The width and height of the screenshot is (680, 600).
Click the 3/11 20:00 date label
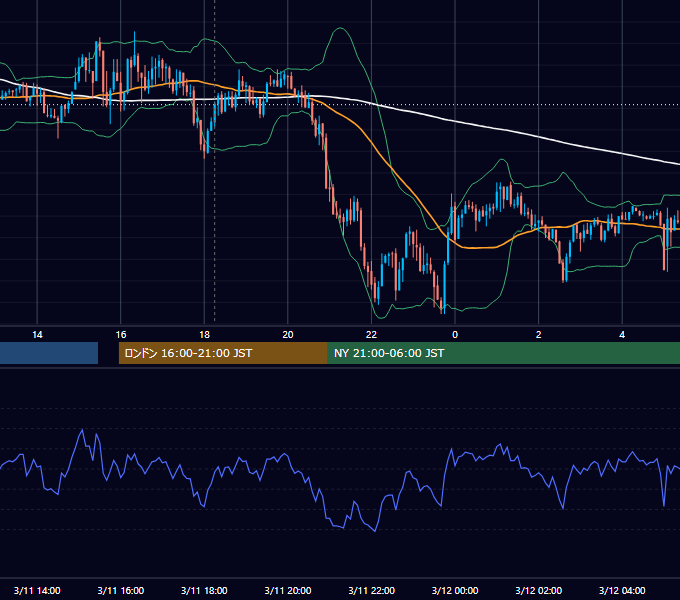288,590
